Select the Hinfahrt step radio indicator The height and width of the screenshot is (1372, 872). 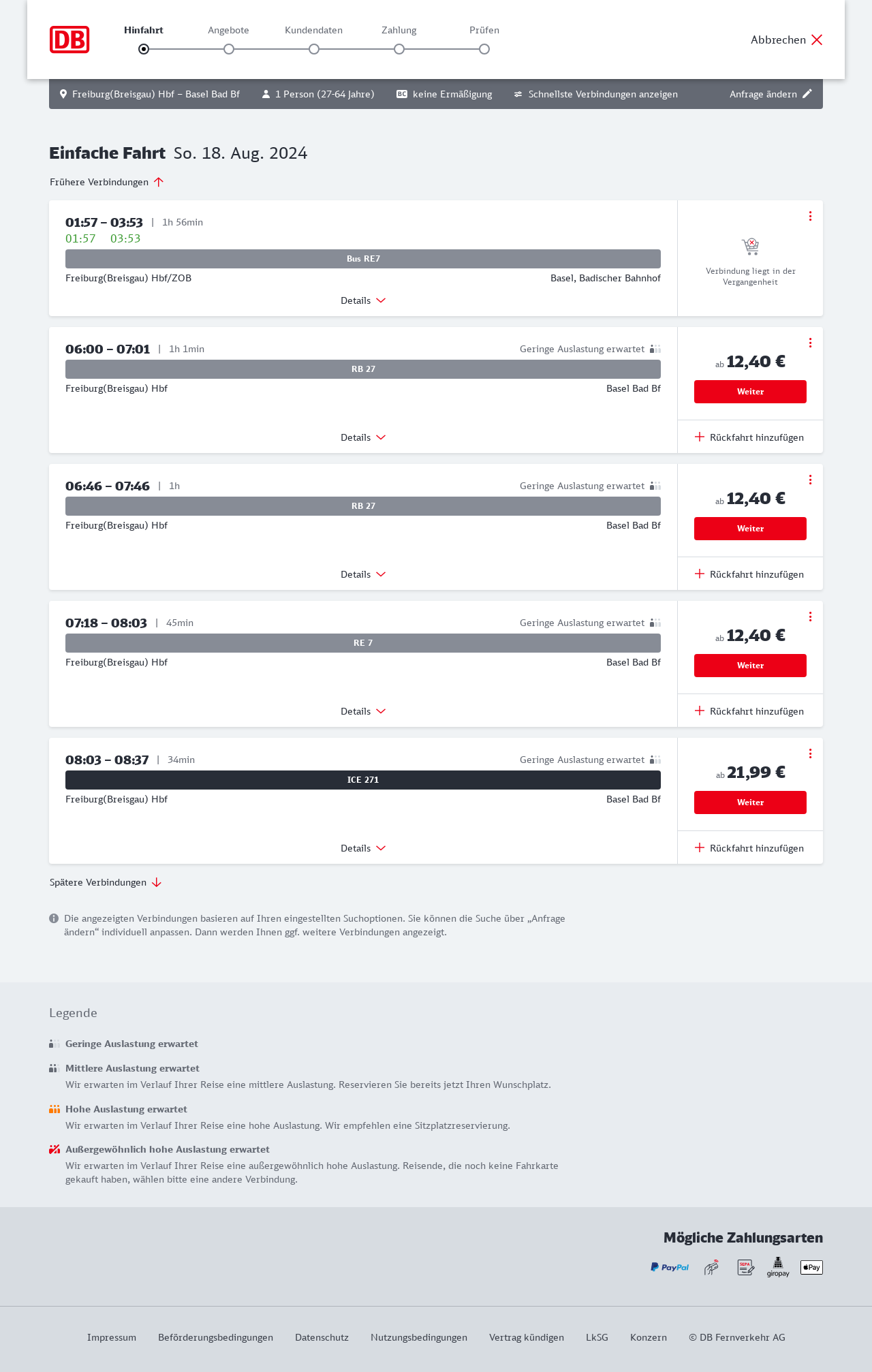tap(144, 49)
